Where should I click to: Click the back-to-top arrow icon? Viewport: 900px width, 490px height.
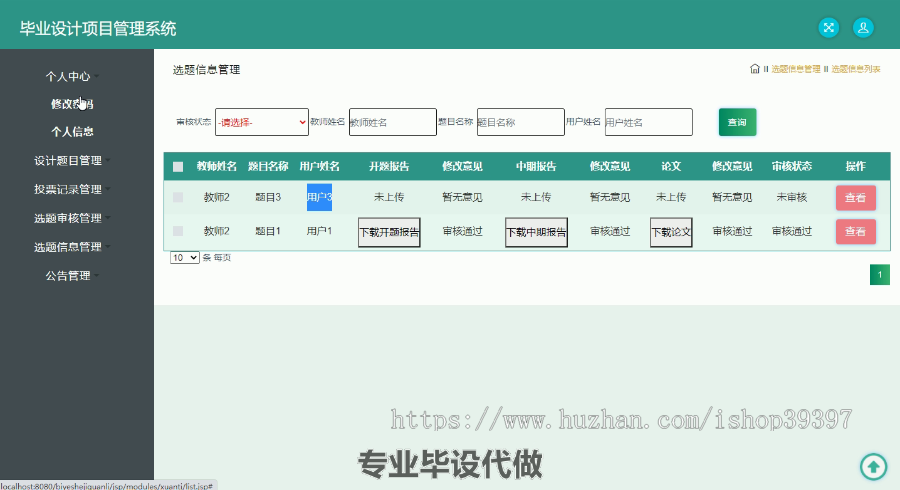pos(874,466)
